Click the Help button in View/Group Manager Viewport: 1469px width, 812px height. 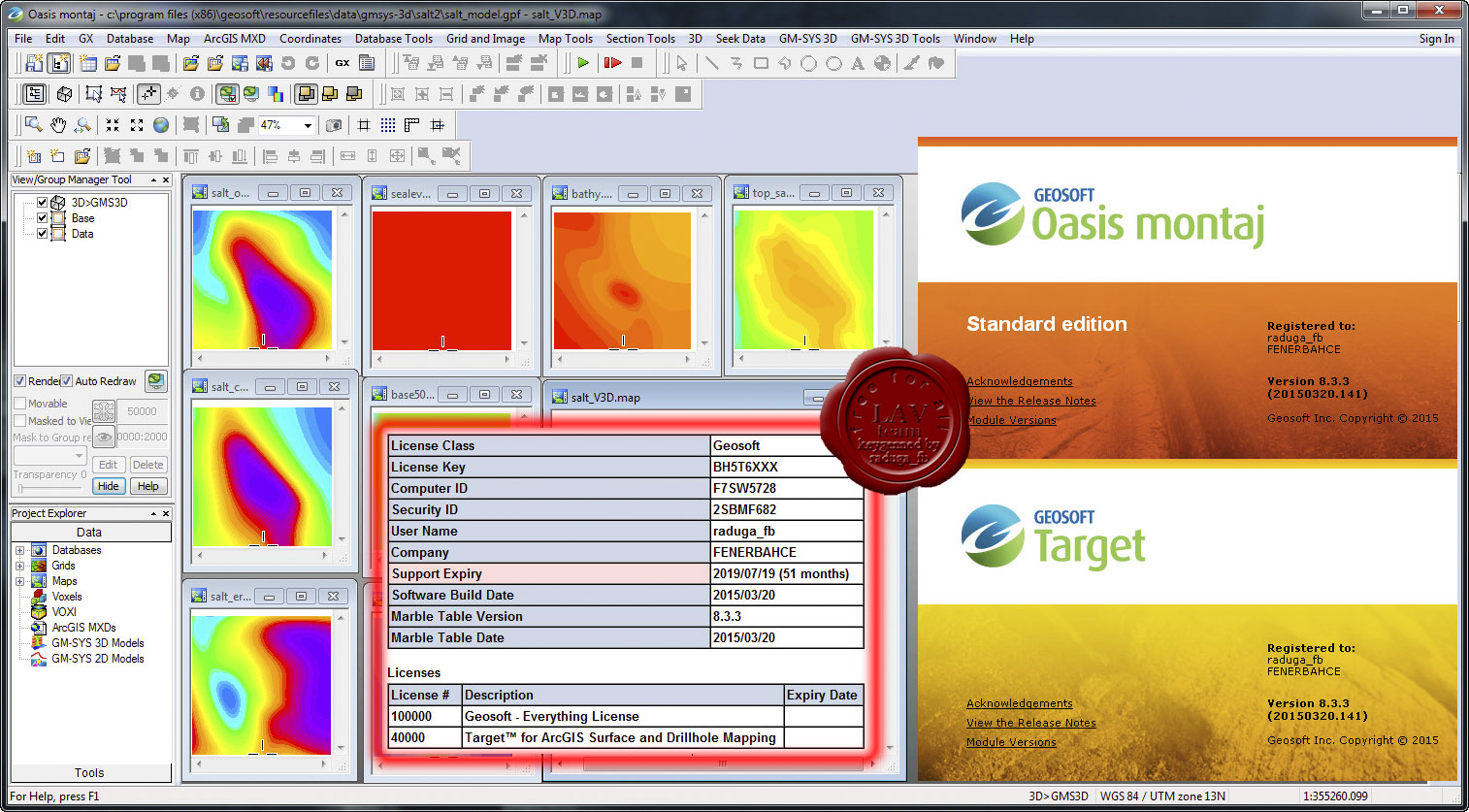point(148,486)
